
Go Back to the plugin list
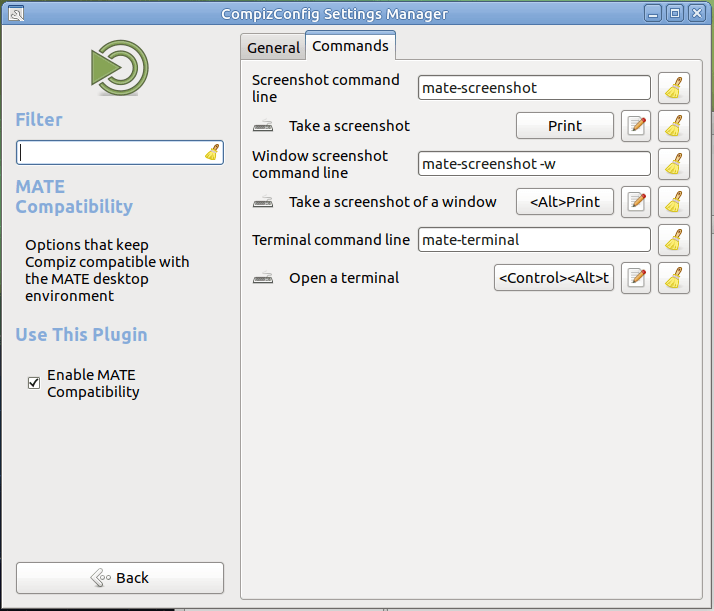point(120,578)
